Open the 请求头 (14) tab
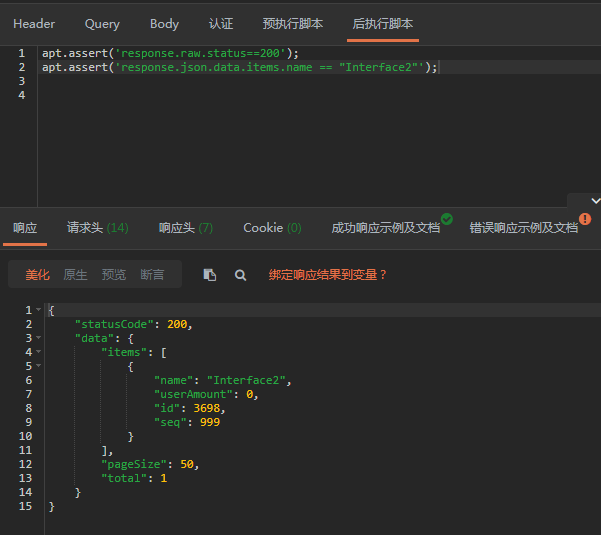 (x=97, y=228)
